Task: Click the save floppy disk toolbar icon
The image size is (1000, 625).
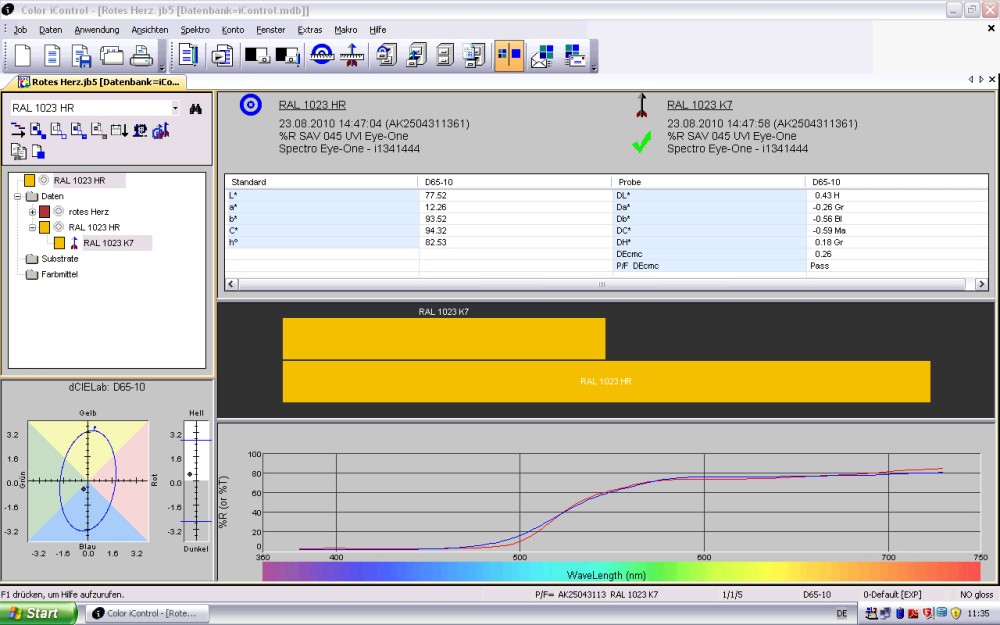Action: pyautogui.click(x=82, y=56)
